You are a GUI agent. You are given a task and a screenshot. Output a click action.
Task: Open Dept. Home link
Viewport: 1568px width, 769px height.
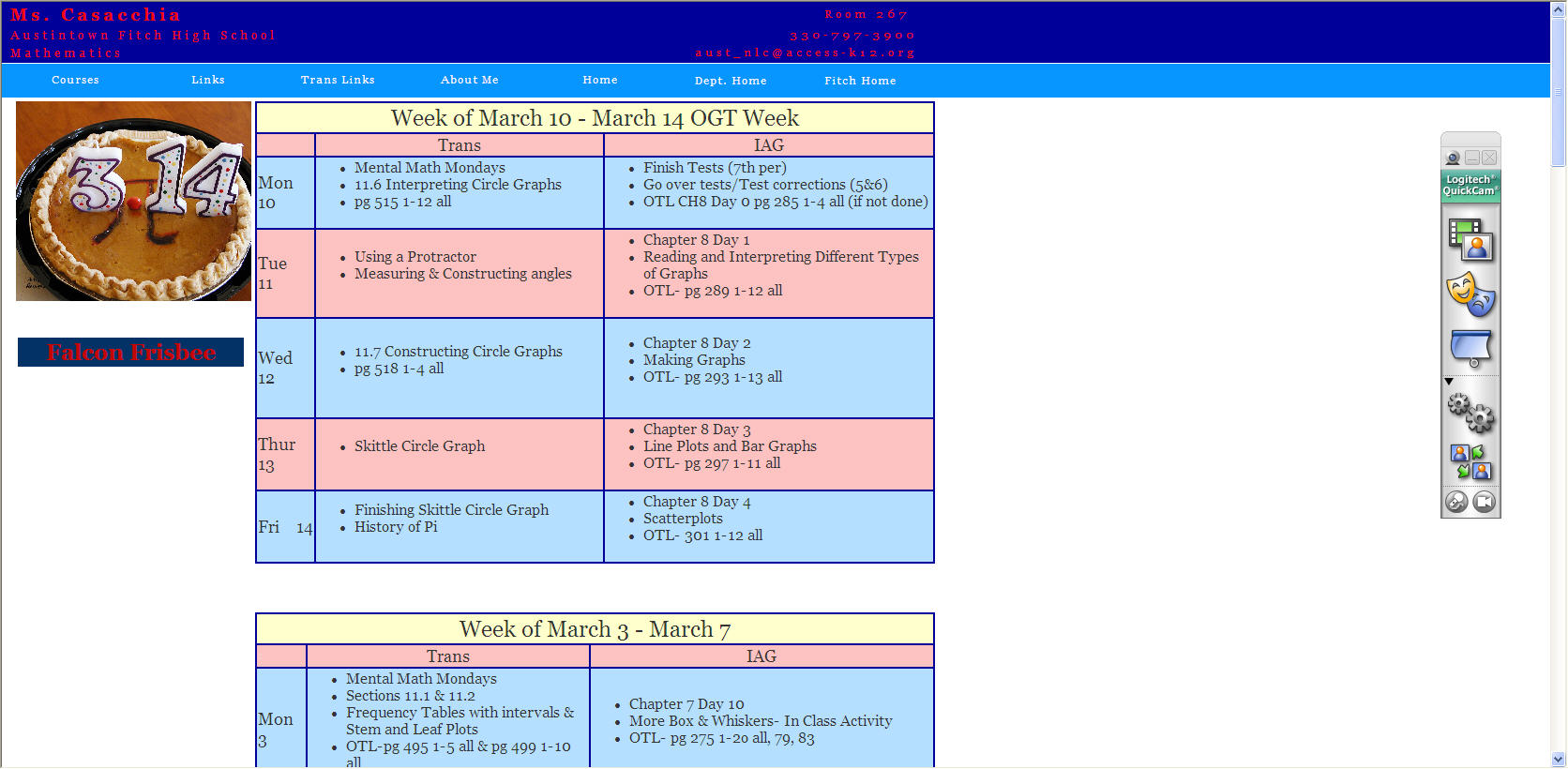tap(731, 81)
